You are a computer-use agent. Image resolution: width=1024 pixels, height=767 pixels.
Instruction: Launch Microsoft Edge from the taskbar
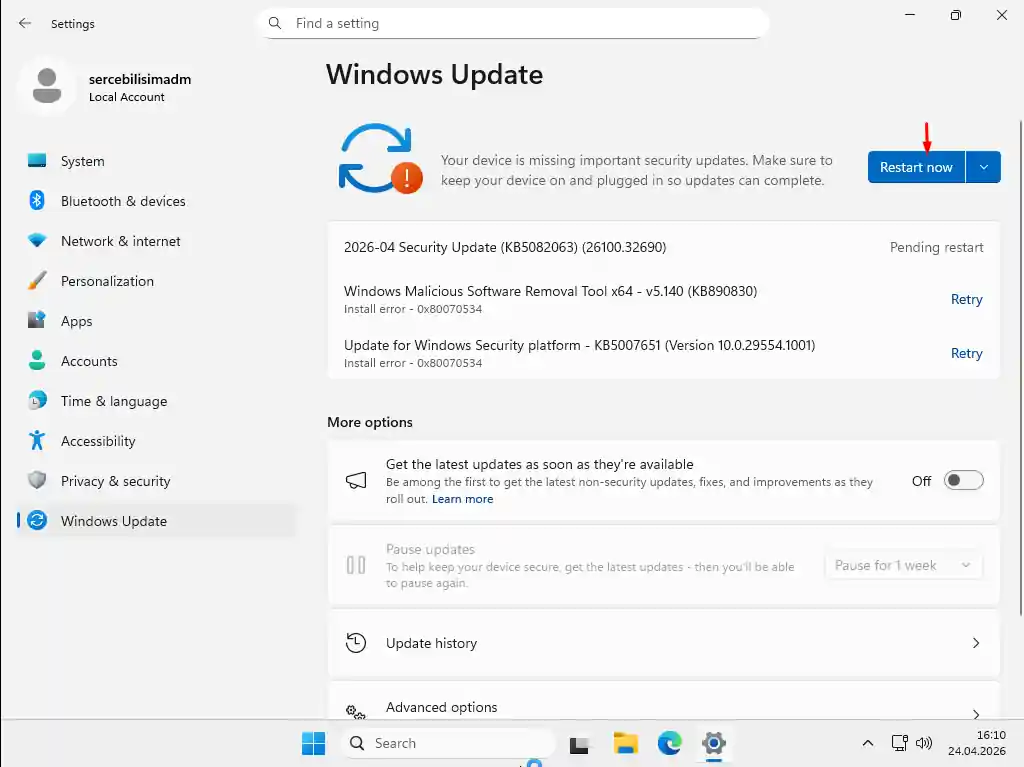[x=669, y=743]
